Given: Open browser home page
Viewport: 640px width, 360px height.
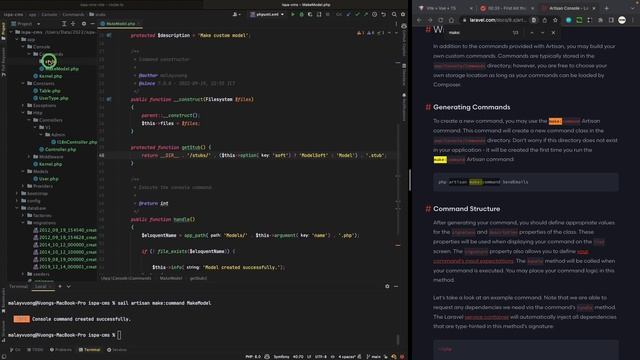Looking at the screenshot, I should [x=451, y=20].
